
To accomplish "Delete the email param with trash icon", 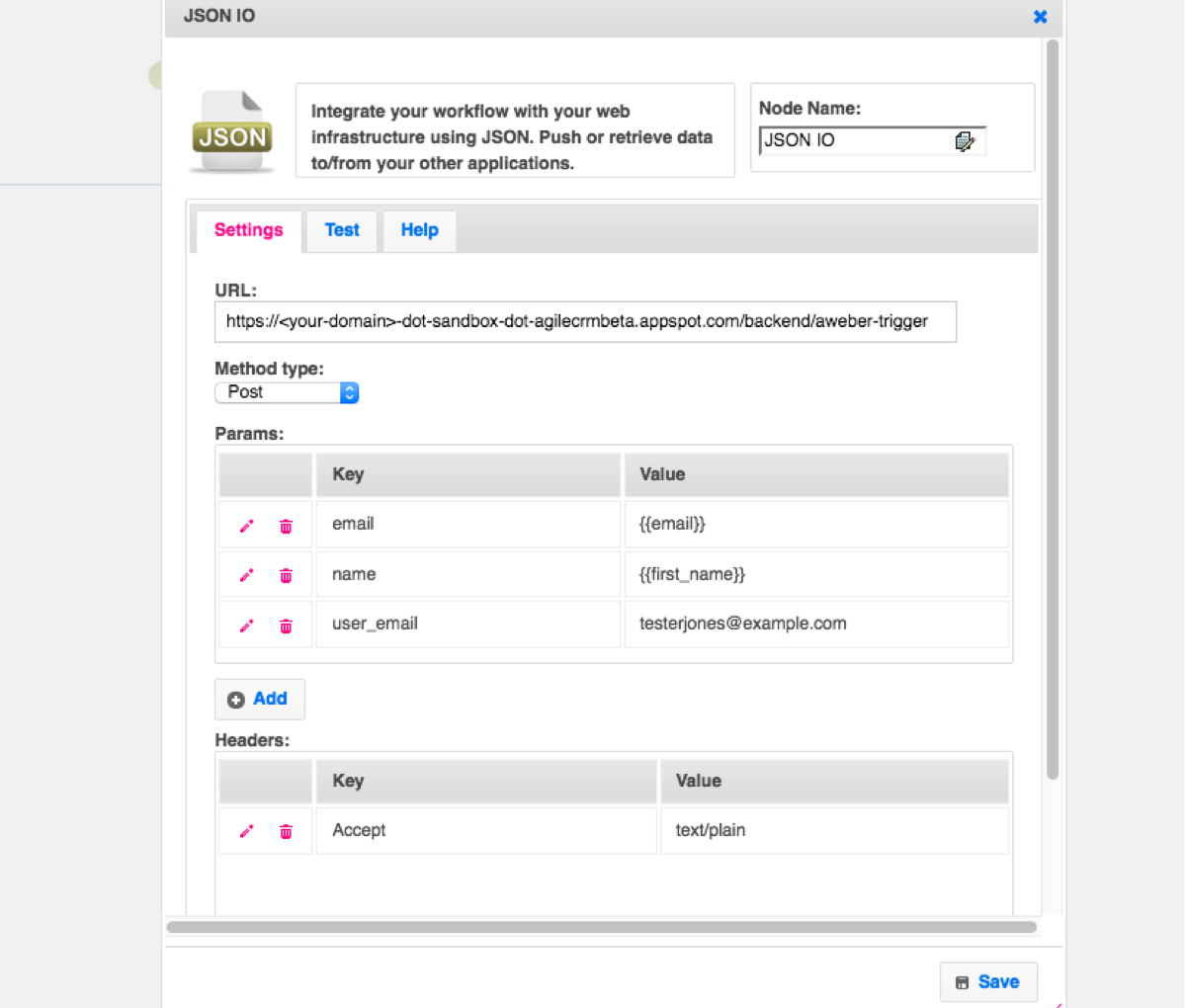I will (286, 526).
